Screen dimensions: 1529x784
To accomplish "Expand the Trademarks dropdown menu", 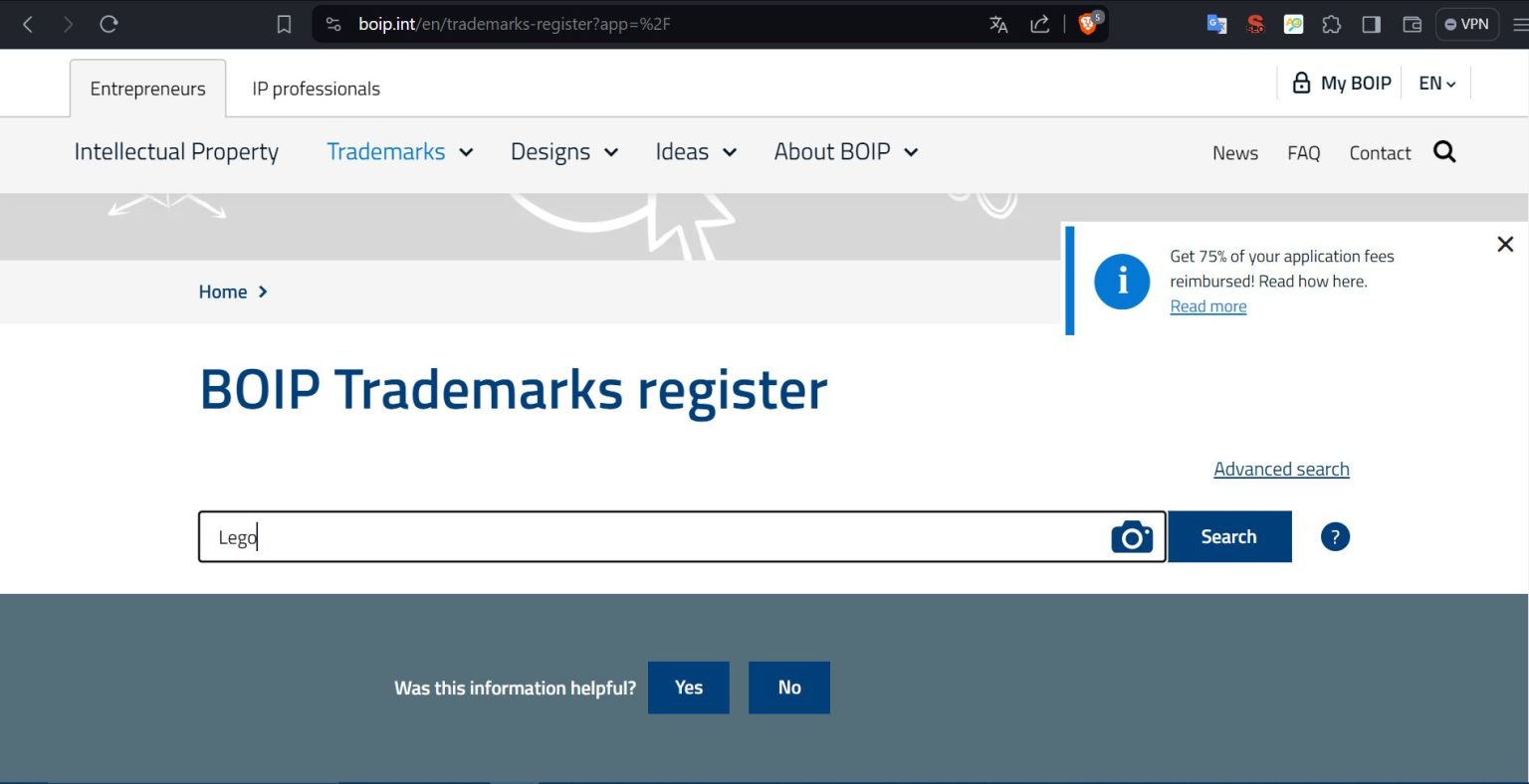I will (x=398, y=151).
